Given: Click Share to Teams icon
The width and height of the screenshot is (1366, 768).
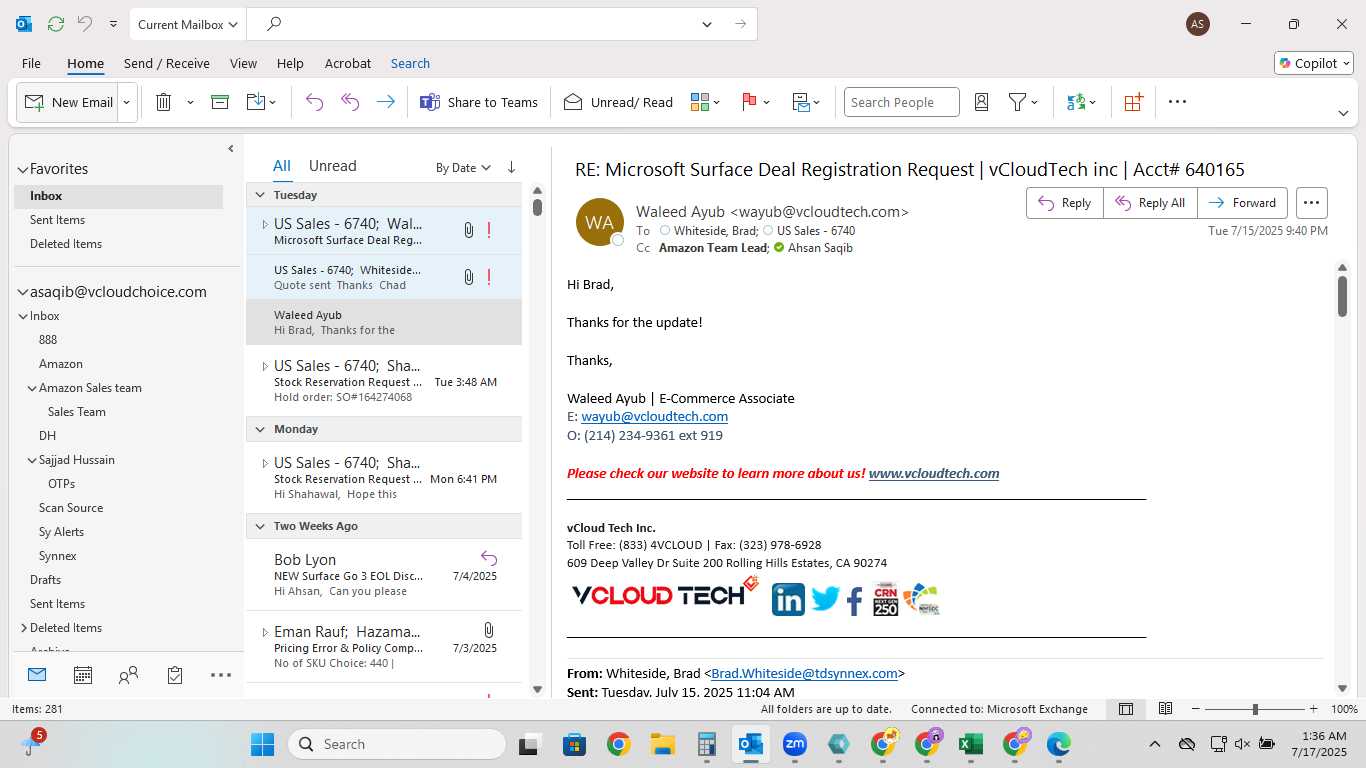Looking at the screenshot, I should pyautogui.click(x=430, y=102).
